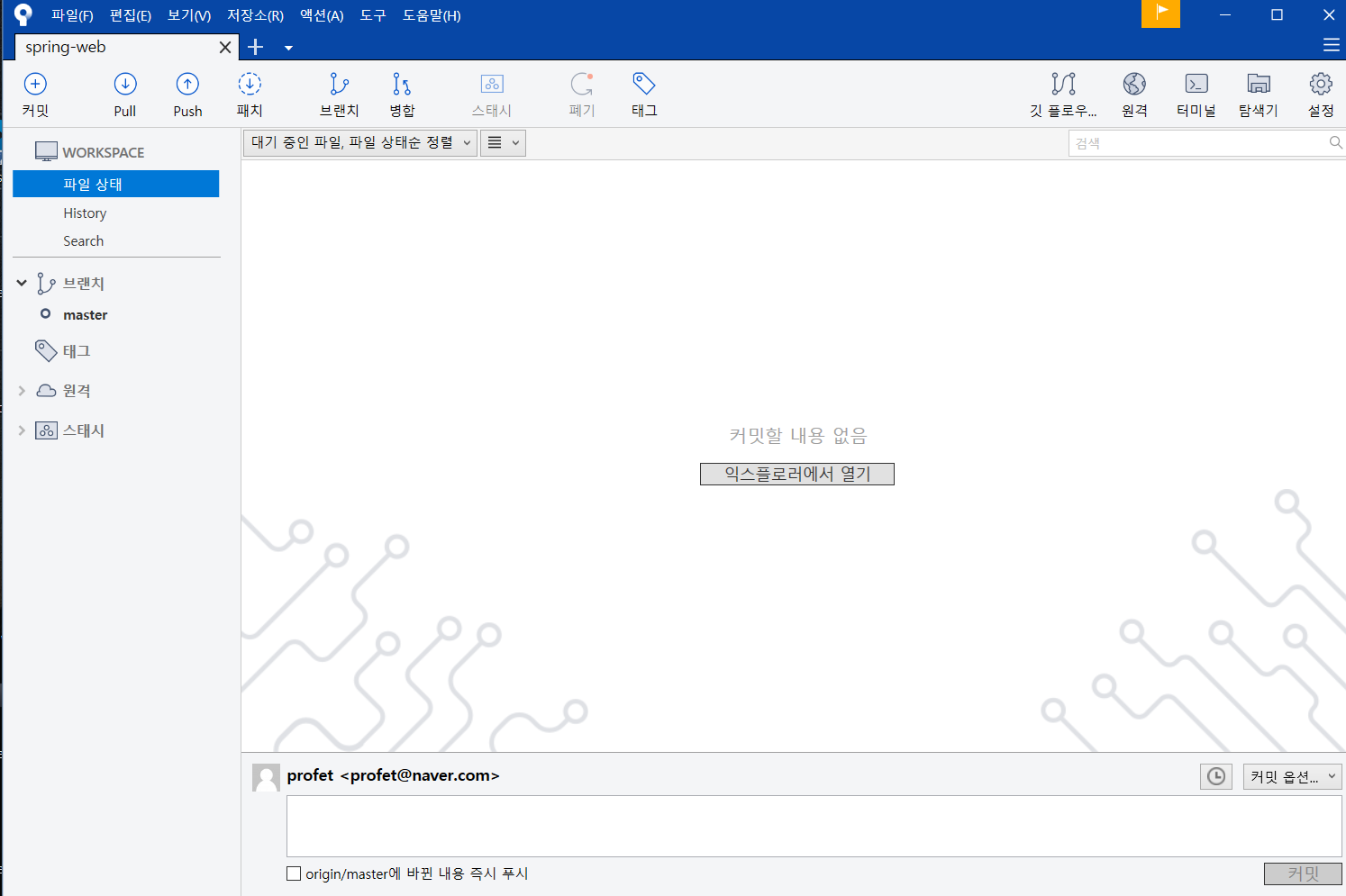Open the 도움말(H) menu
The width and height of the screenshot is (1346, 896).
[432, 15]
